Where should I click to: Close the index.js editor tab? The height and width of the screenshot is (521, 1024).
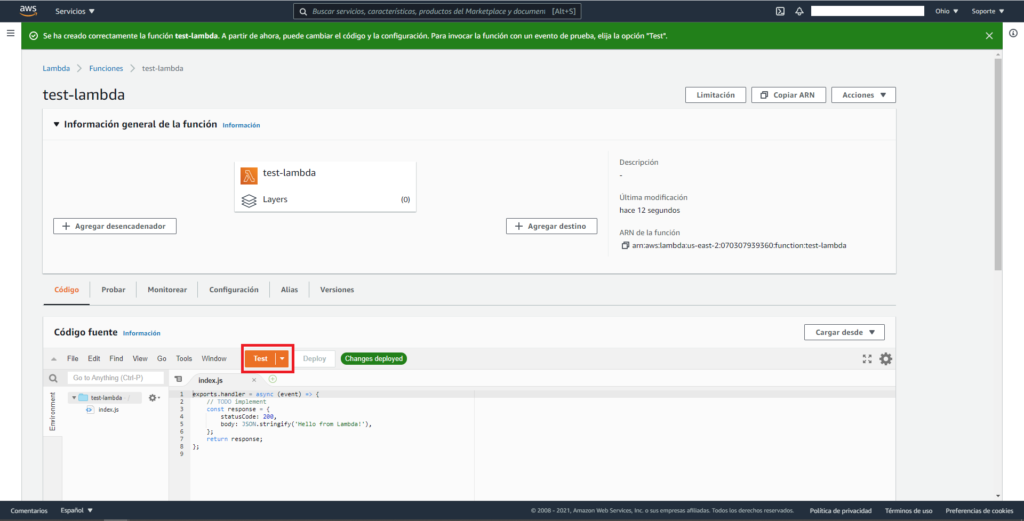[x=254, y=380]
